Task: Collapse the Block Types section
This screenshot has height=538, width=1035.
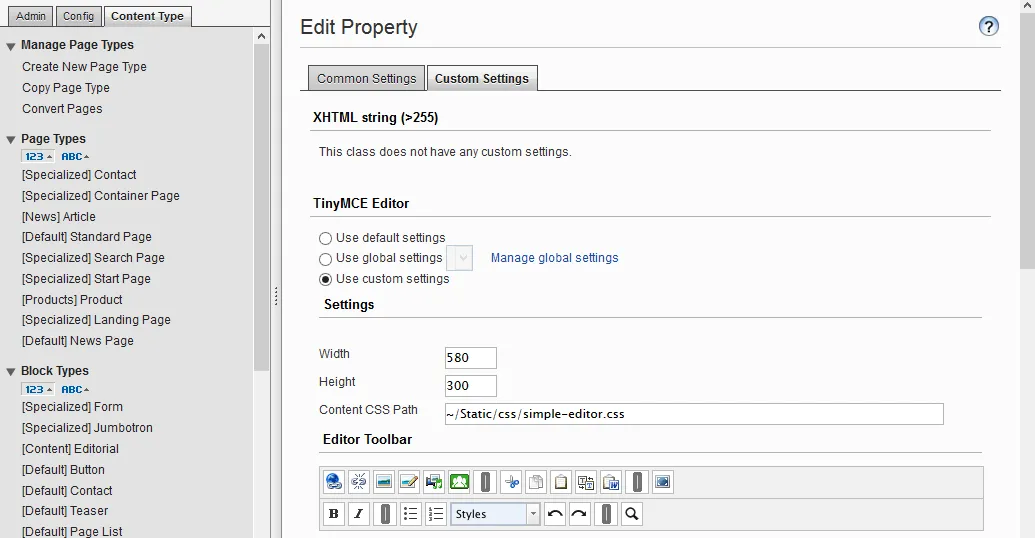Action: [11, 372]
